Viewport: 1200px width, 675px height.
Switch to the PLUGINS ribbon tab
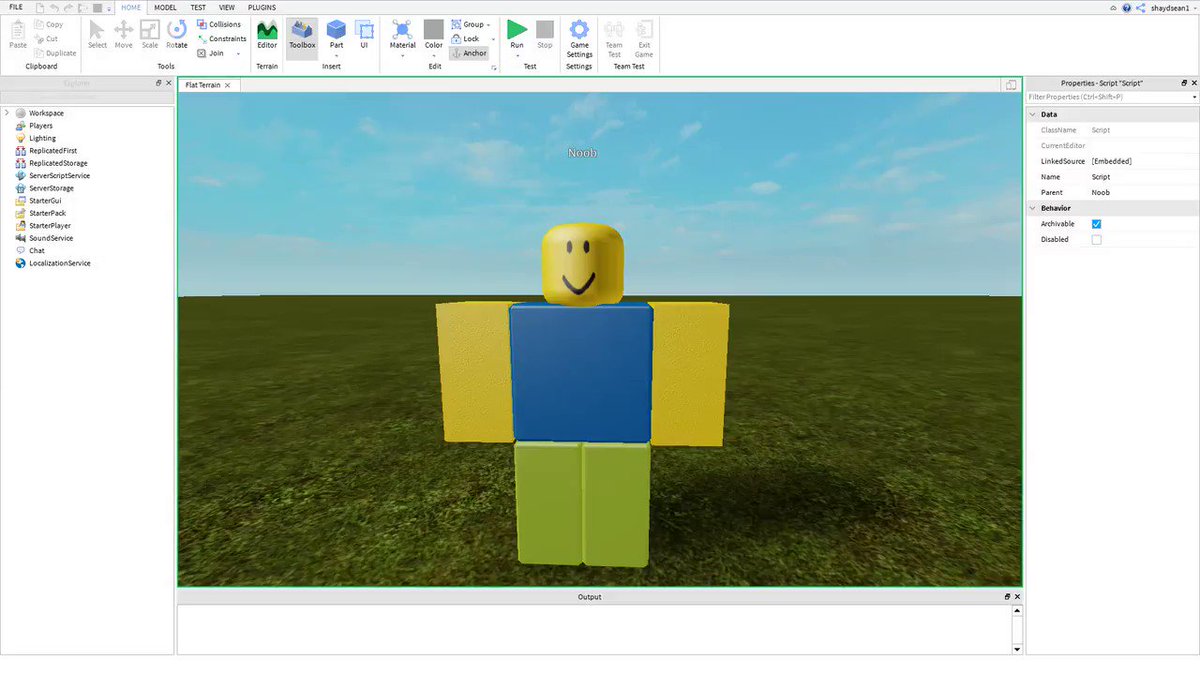[x=262, y=7]
